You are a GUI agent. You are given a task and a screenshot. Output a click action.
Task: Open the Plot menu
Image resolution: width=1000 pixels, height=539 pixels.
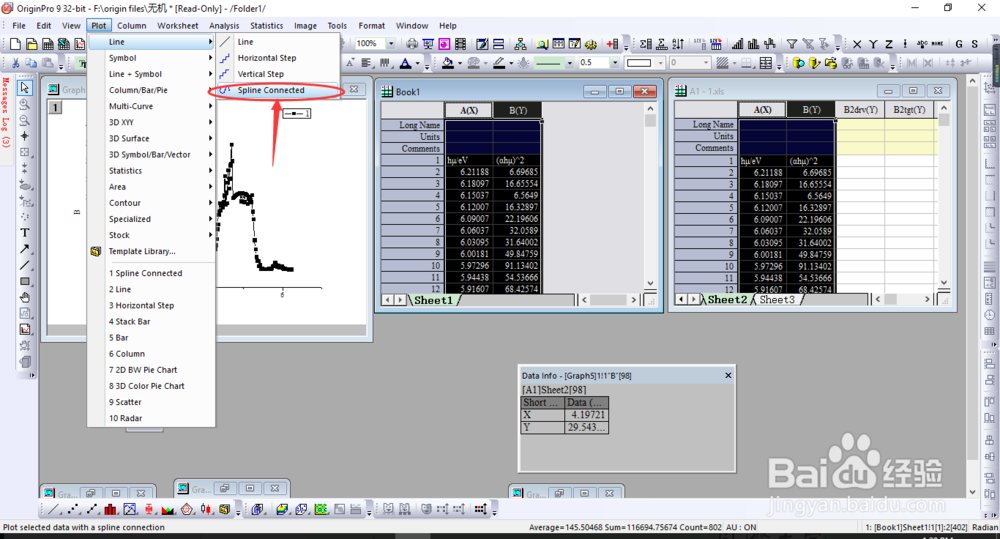(98, 26)
